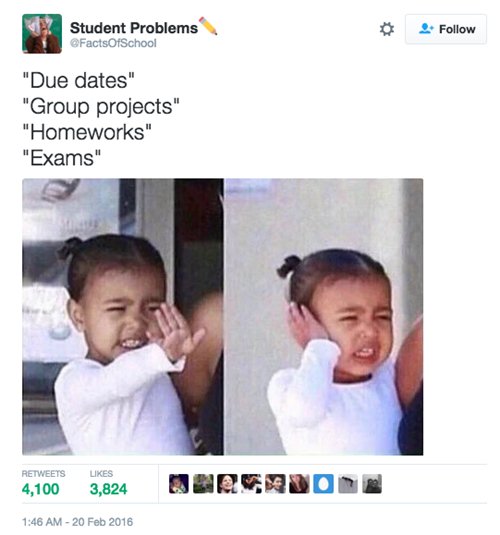Click the Follow button

coord(446,29)
